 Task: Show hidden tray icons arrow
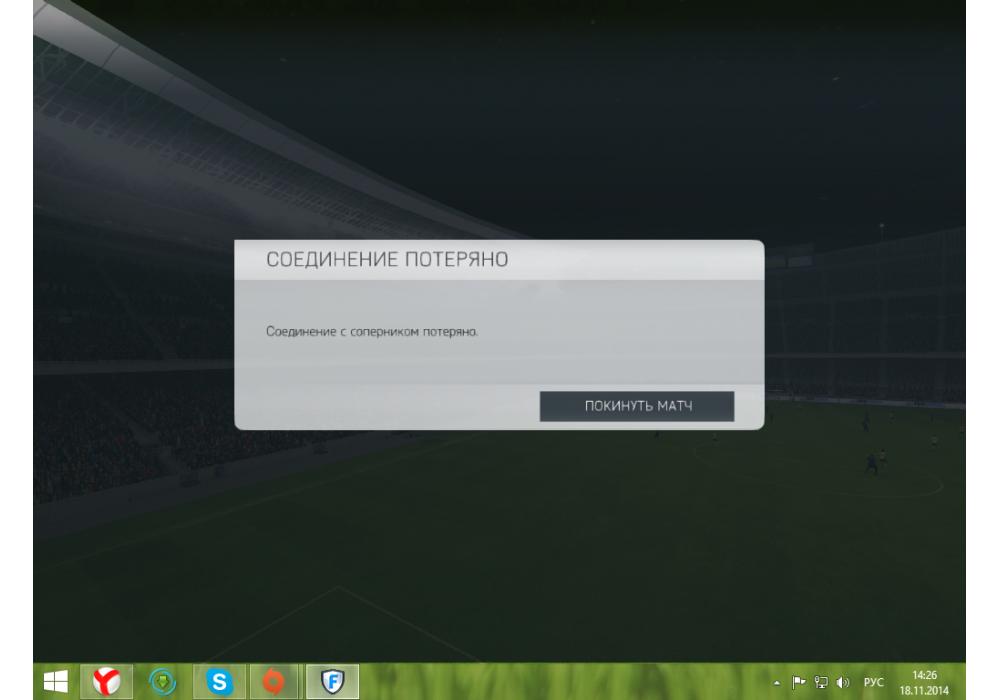click(x=776, y=683)
